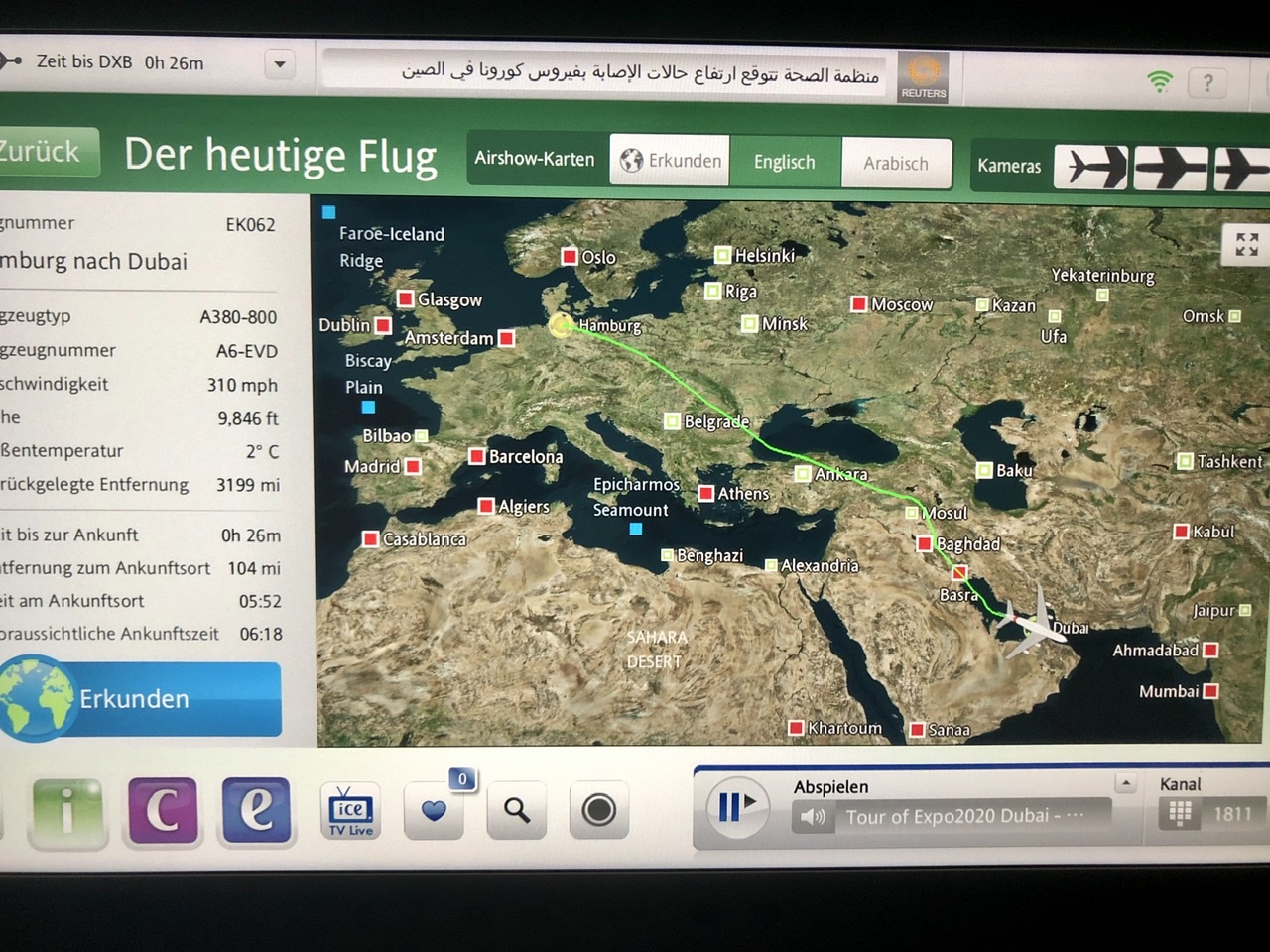Viewport: 1270px width, 952px height.
Task: Check the Wi-Fi signal icon
Action: [1159, 81]
